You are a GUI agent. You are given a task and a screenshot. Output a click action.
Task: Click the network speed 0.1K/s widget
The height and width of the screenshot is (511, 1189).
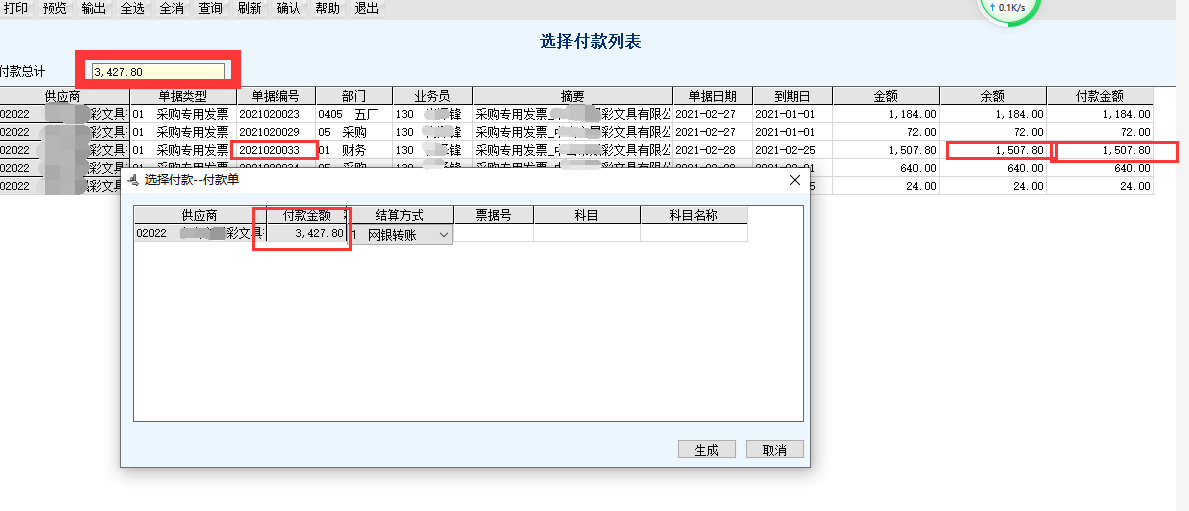1009,8
